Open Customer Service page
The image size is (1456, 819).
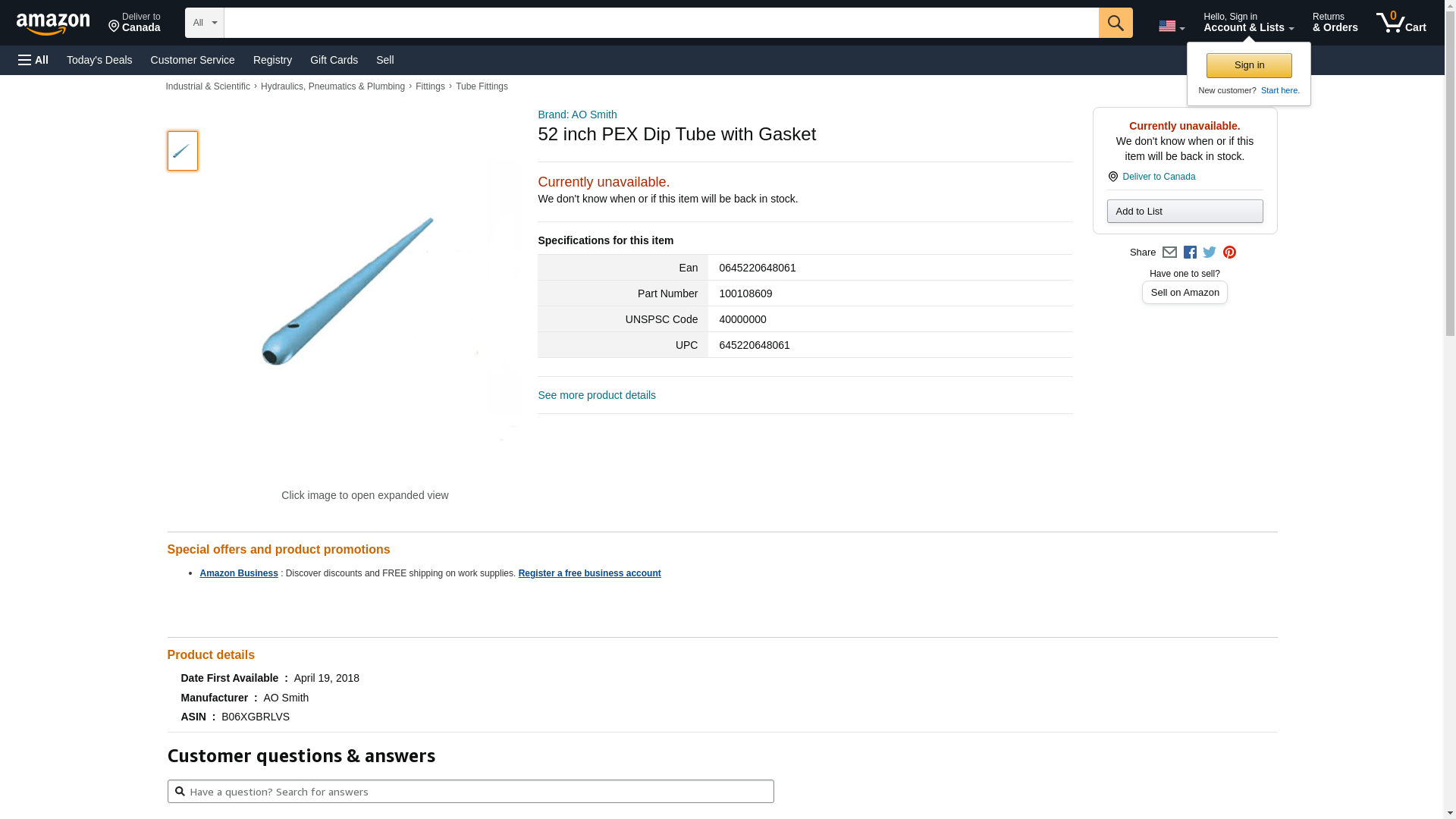(193, 60)
